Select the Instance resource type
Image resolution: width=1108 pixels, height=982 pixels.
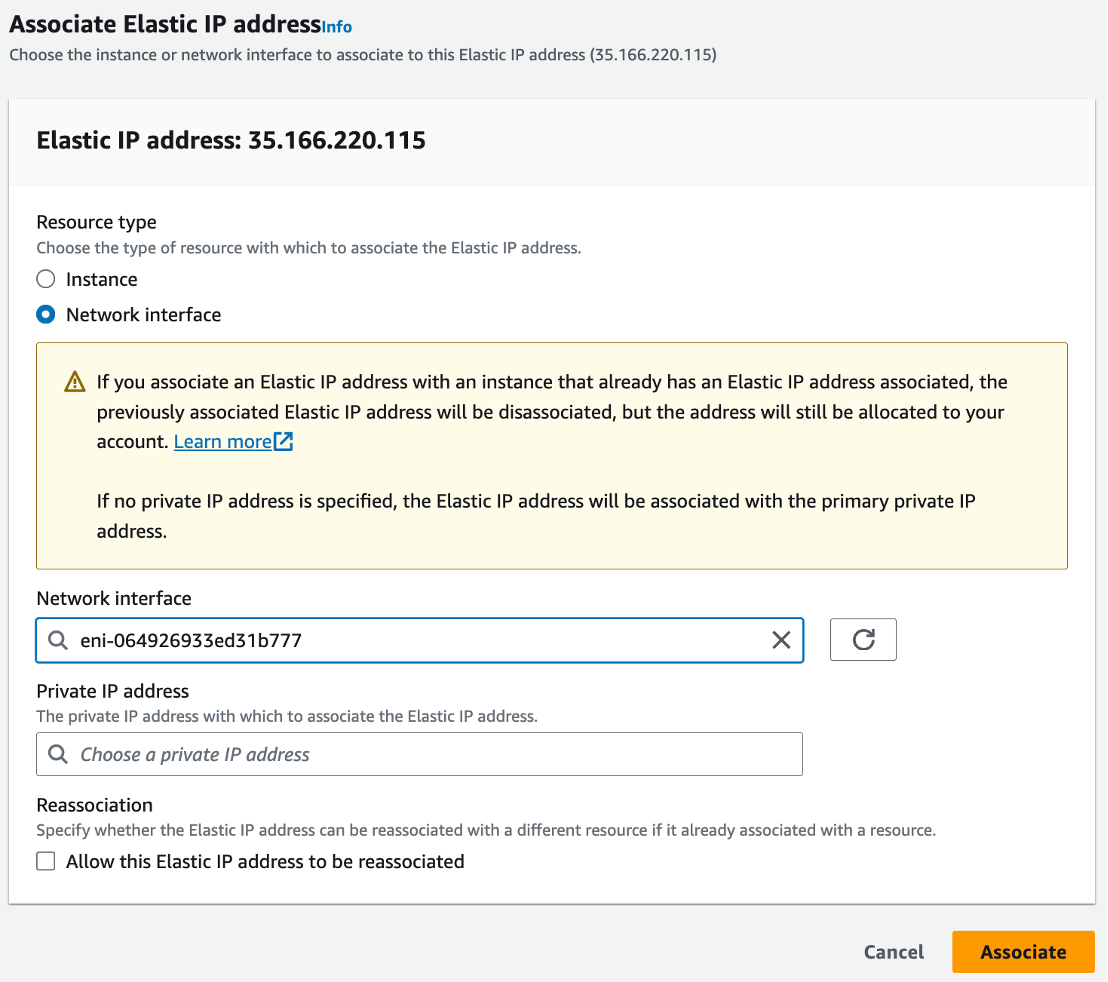[44, 279]
